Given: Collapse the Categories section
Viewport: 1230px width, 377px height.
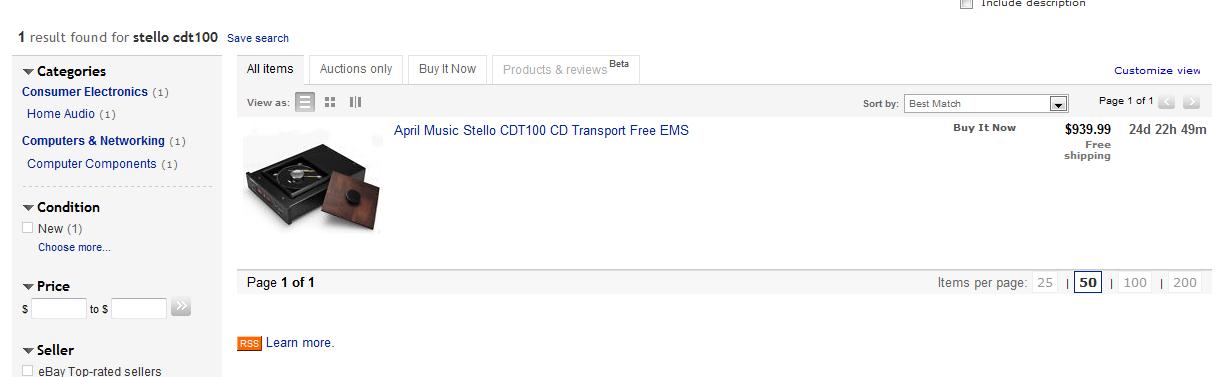Looking at the screenshot, I should (x=28, y=72).
